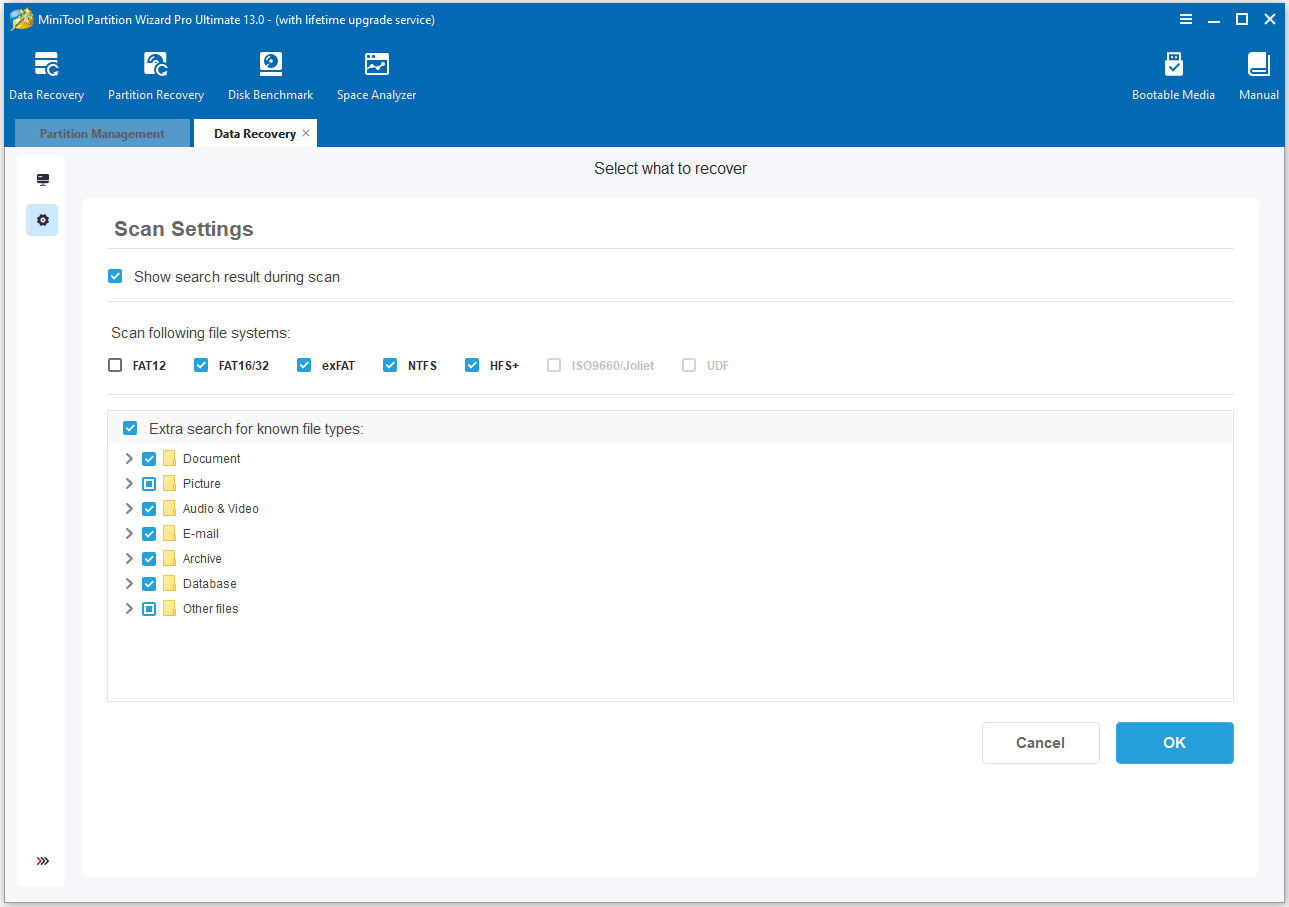
Task: Switch to the Partition Management tab
Action: [102, 134]
